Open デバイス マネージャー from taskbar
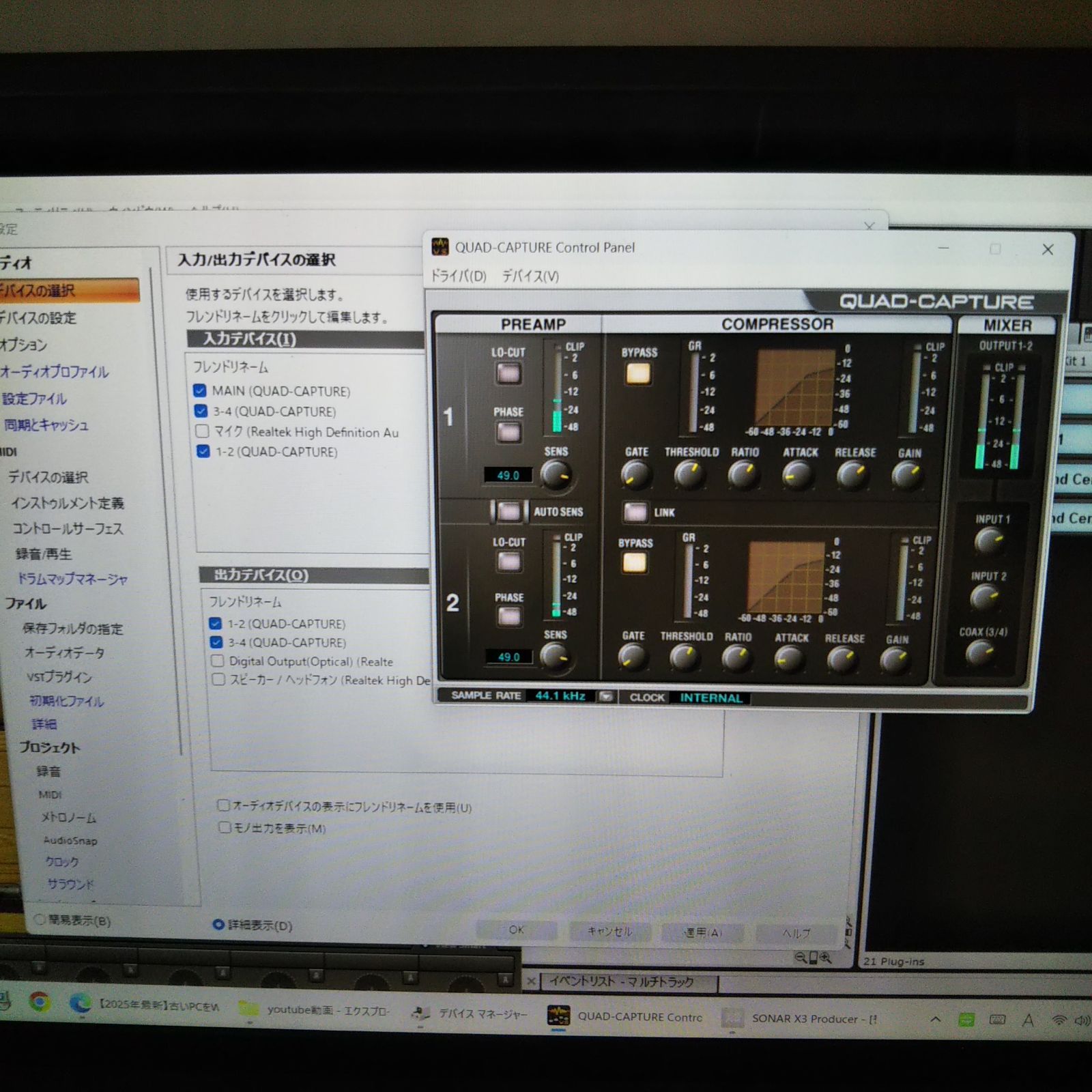 pos(470,1014)
